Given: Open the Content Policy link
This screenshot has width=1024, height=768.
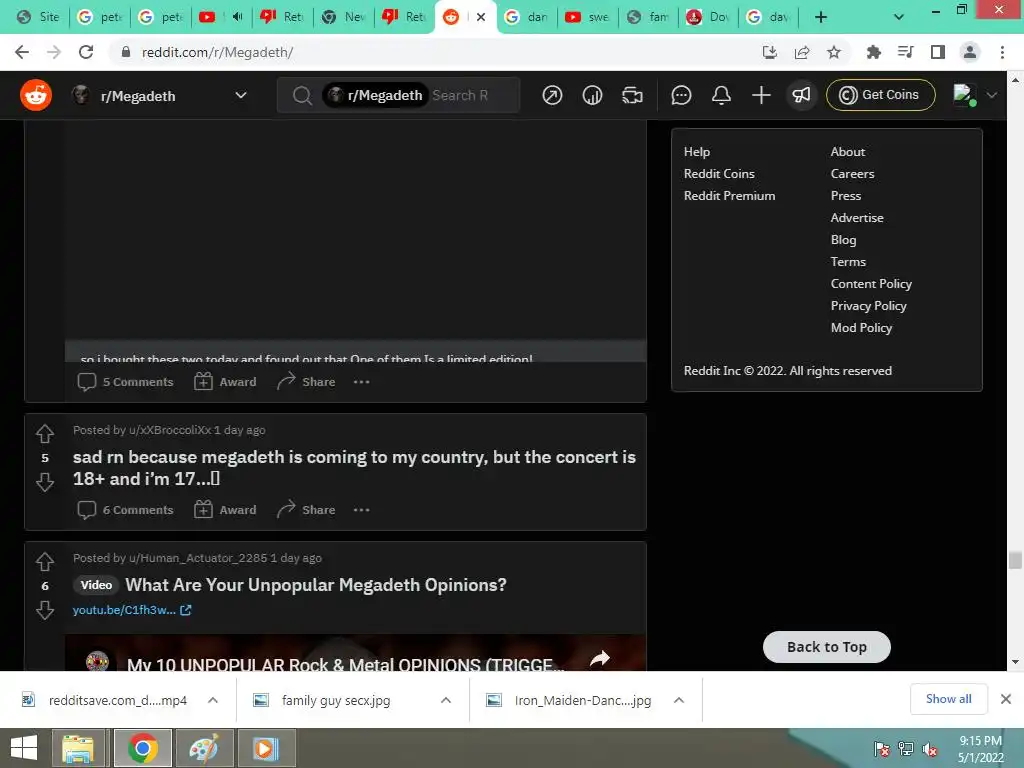Looking at the screenshot, I should pos(871,284).
